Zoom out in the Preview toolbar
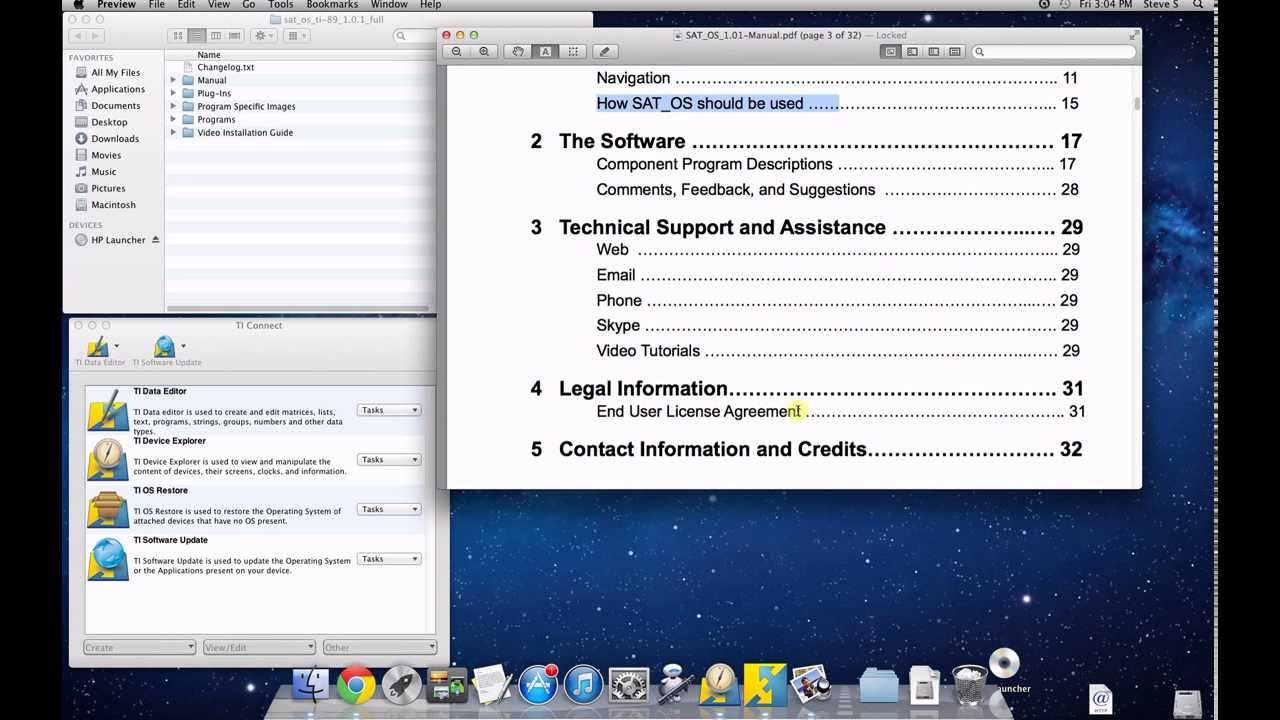Viewport: 1280px width, 720px height. pyautogui.click(x=457, y=52)
